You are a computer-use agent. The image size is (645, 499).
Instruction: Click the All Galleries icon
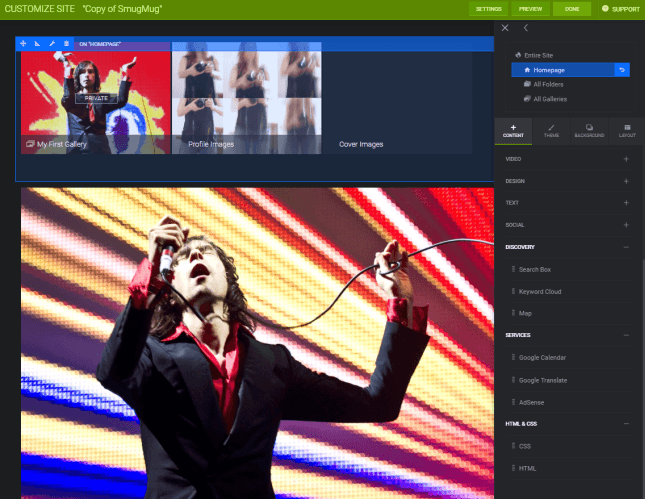point(527,99)
